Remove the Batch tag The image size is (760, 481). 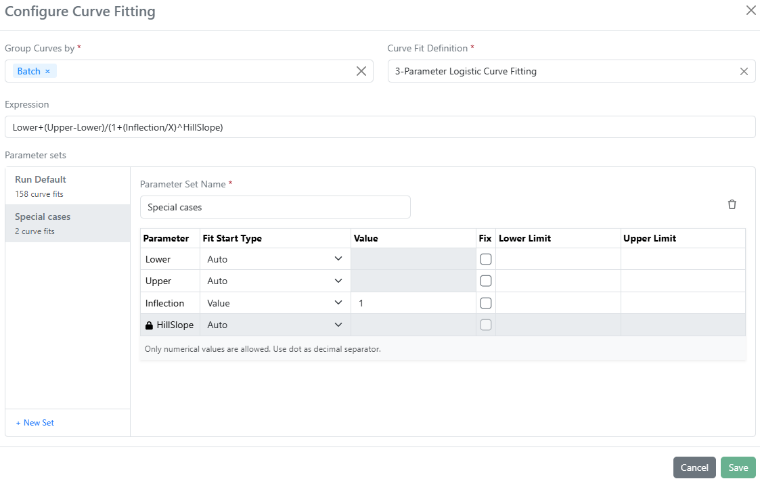pyautogui.click(x=48, y=71)
